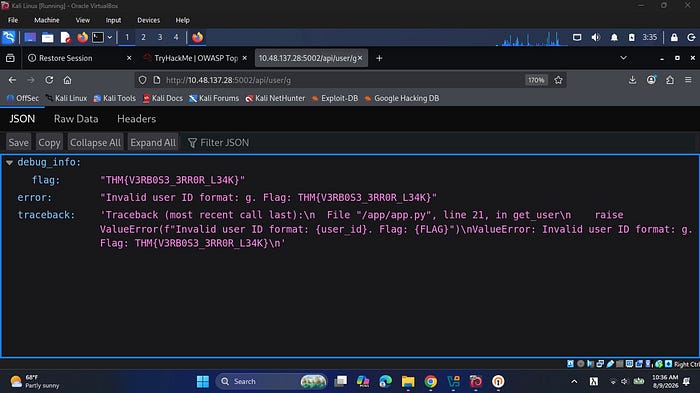The image size is (700, 393).
Task: Bookmark this page with the star
Action: (x=558, y=80)
